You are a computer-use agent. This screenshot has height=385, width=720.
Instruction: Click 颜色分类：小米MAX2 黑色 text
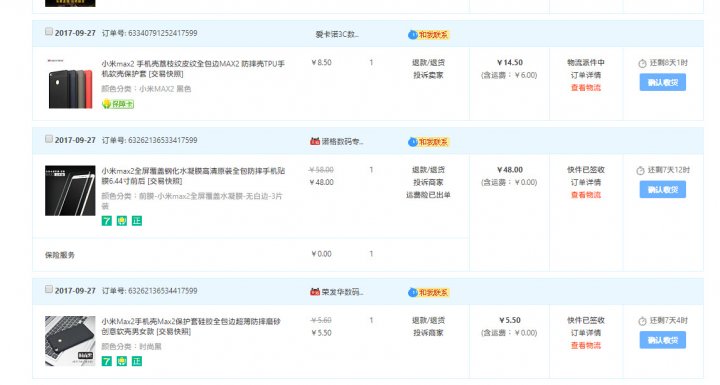(146, 89)
